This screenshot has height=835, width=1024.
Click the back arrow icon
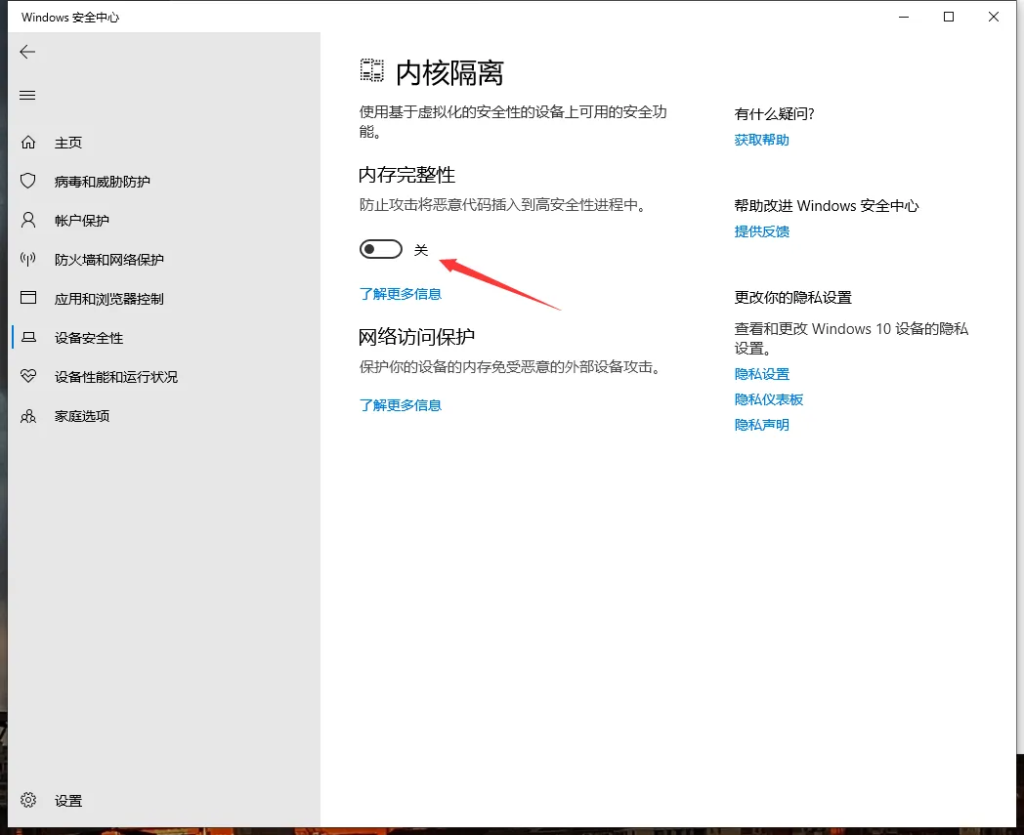(27, 52)
